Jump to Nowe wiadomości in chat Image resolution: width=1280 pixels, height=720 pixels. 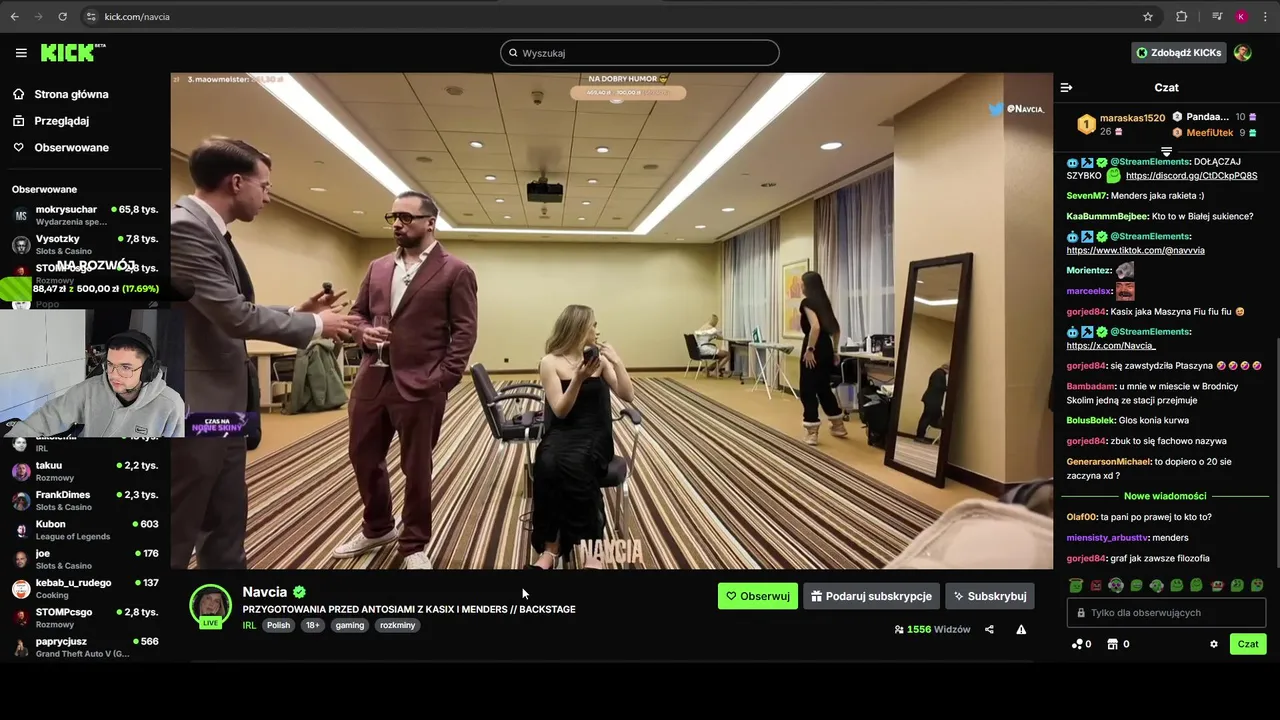click(x=1165, y=496)
